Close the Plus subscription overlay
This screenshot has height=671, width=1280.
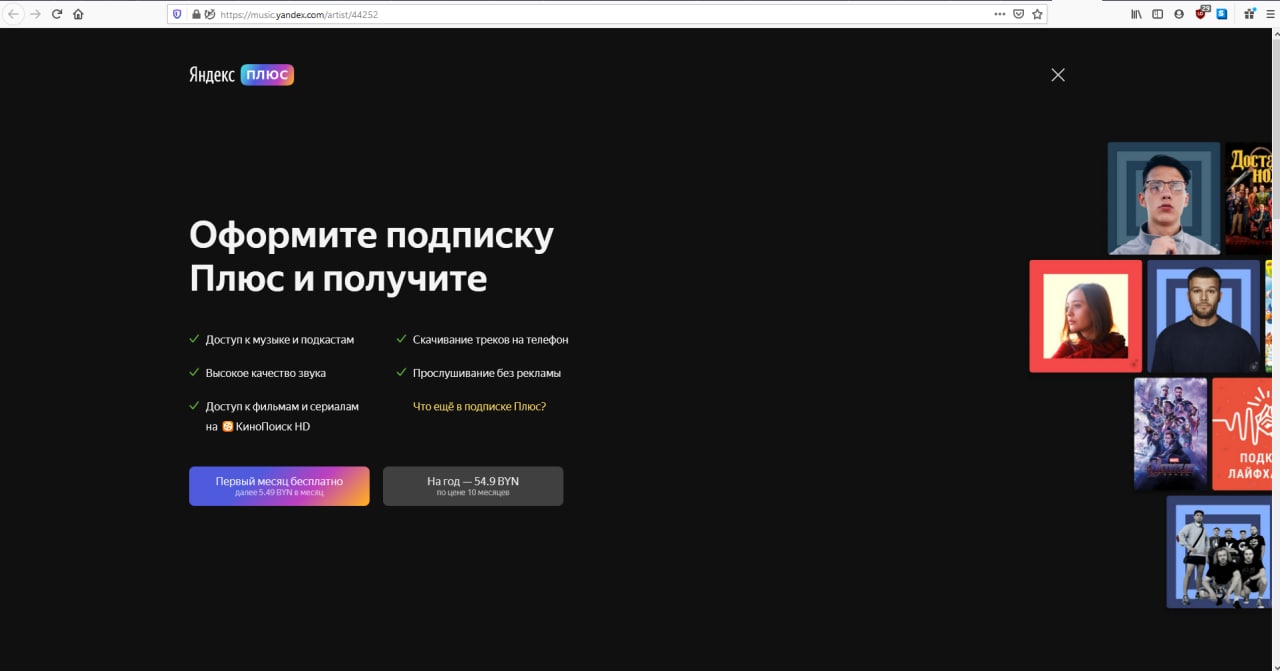pos(1058,75)
